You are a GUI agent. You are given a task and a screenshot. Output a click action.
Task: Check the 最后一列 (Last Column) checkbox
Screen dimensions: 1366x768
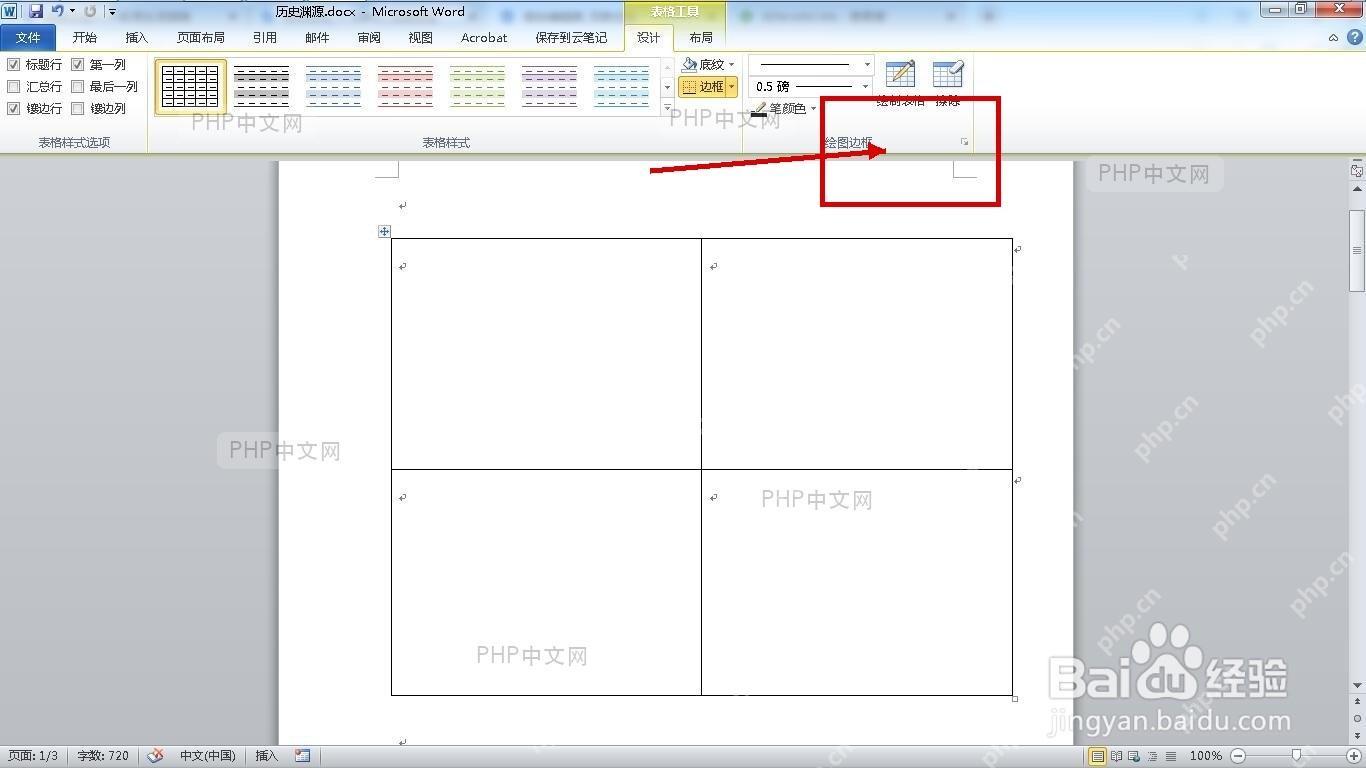tap(78, 87)
